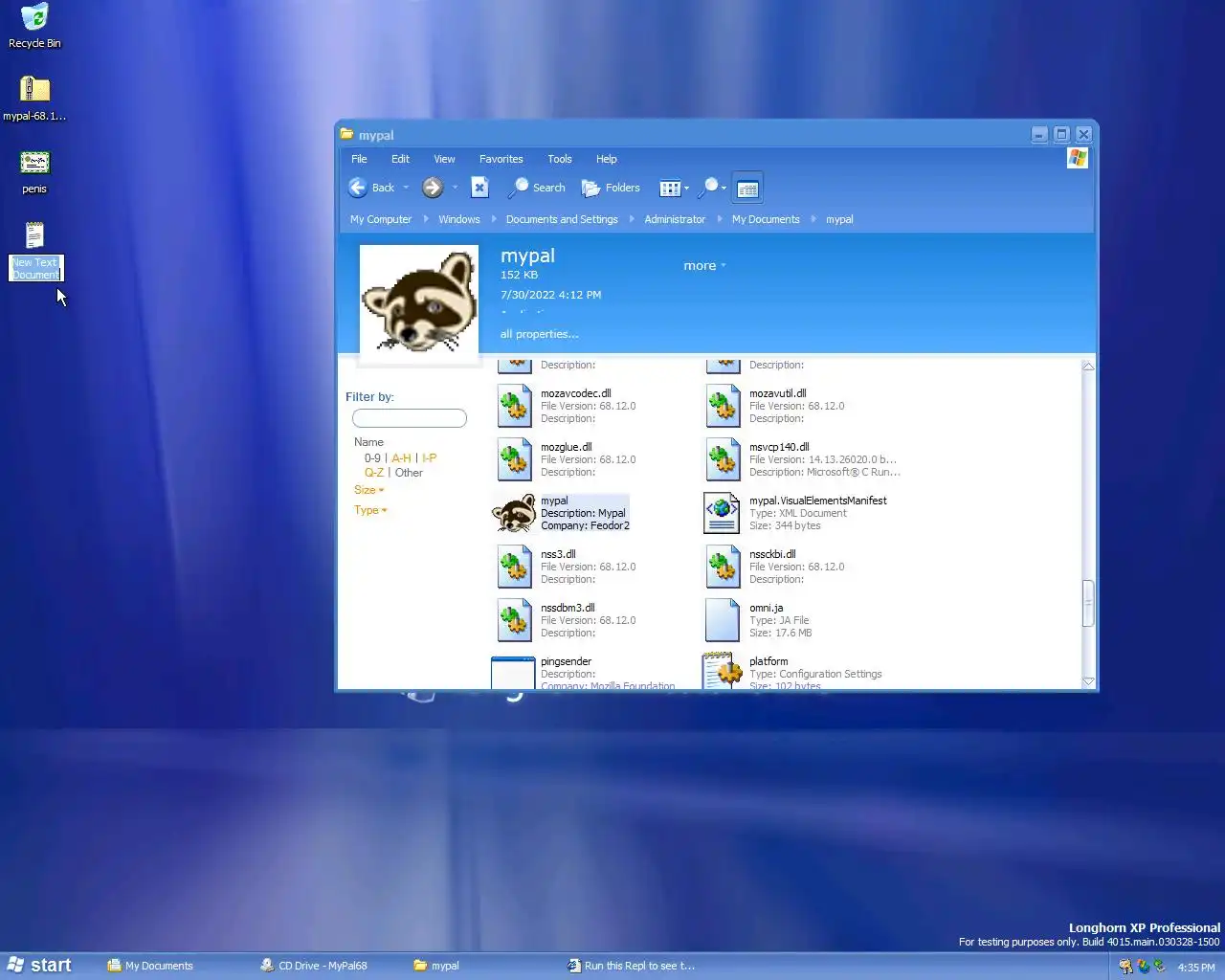
Task: Click the magnifier zoom toolbar icon
Action: [709, 188]
